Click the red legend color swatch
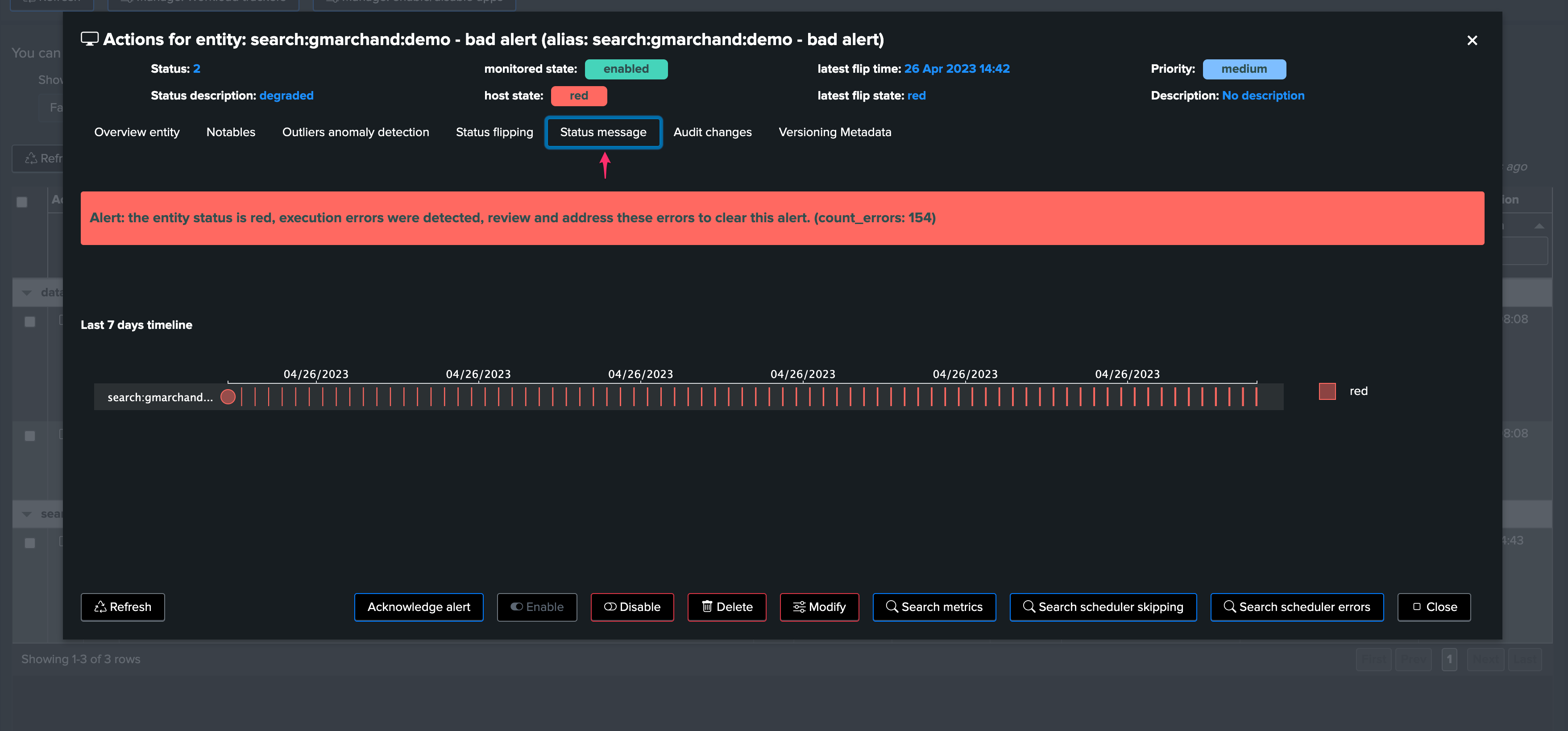Image resolution: width=1568 pixels, height=731 pixels. 1327,391
